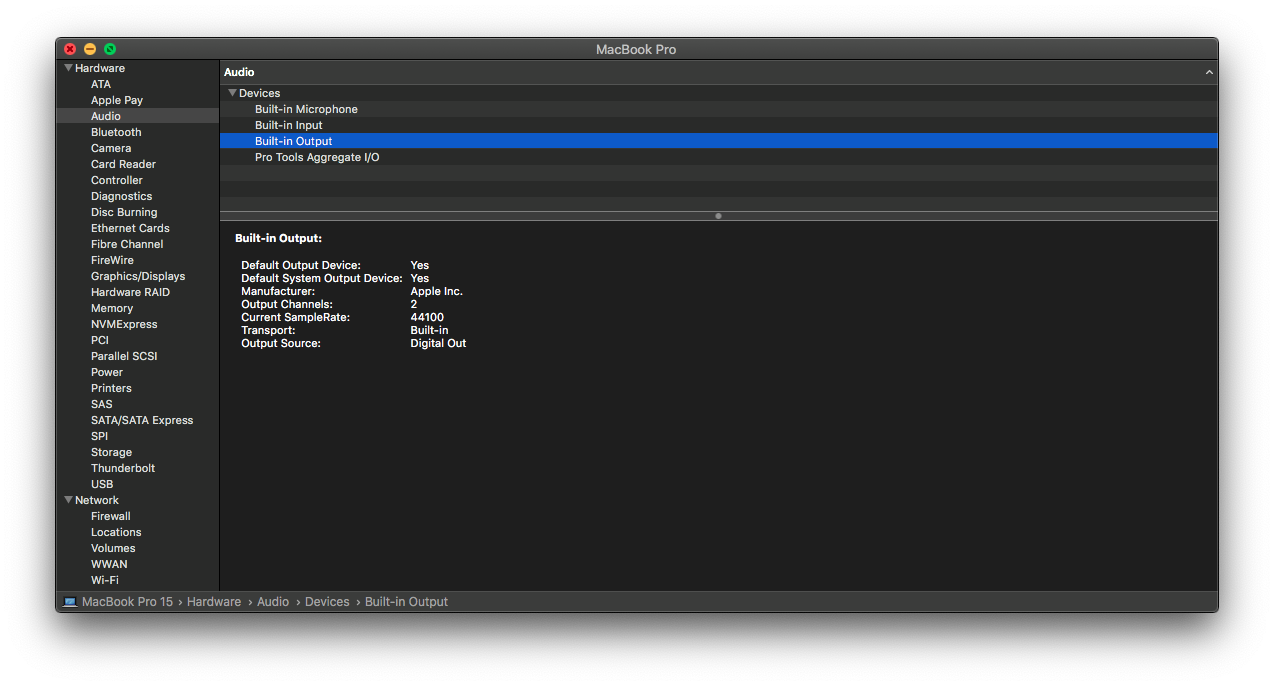
Task: Click Built-in Output in bottom path bar
Action: point(406,602)
